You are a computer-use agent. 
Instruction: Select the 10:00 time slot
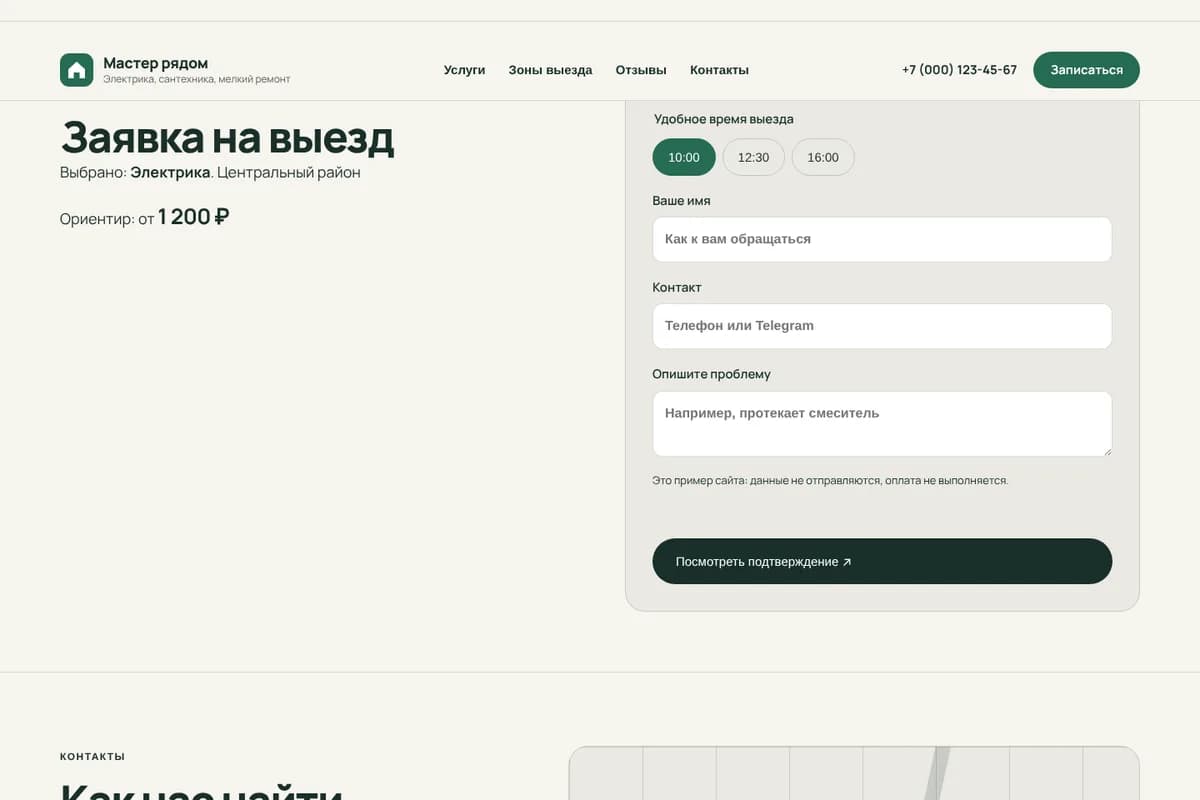[684, 157]
